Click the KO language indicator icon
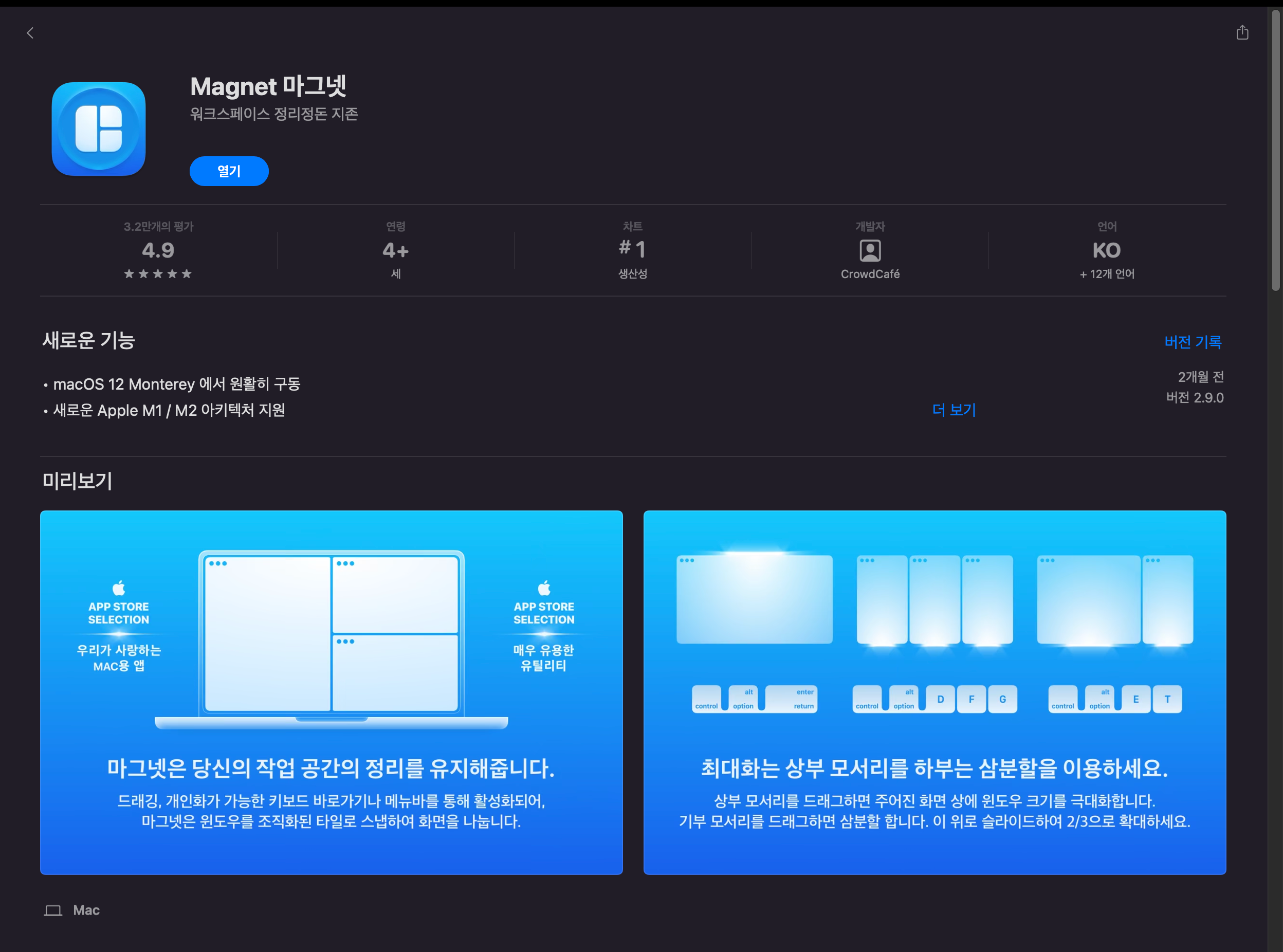 click(1106, 250)
